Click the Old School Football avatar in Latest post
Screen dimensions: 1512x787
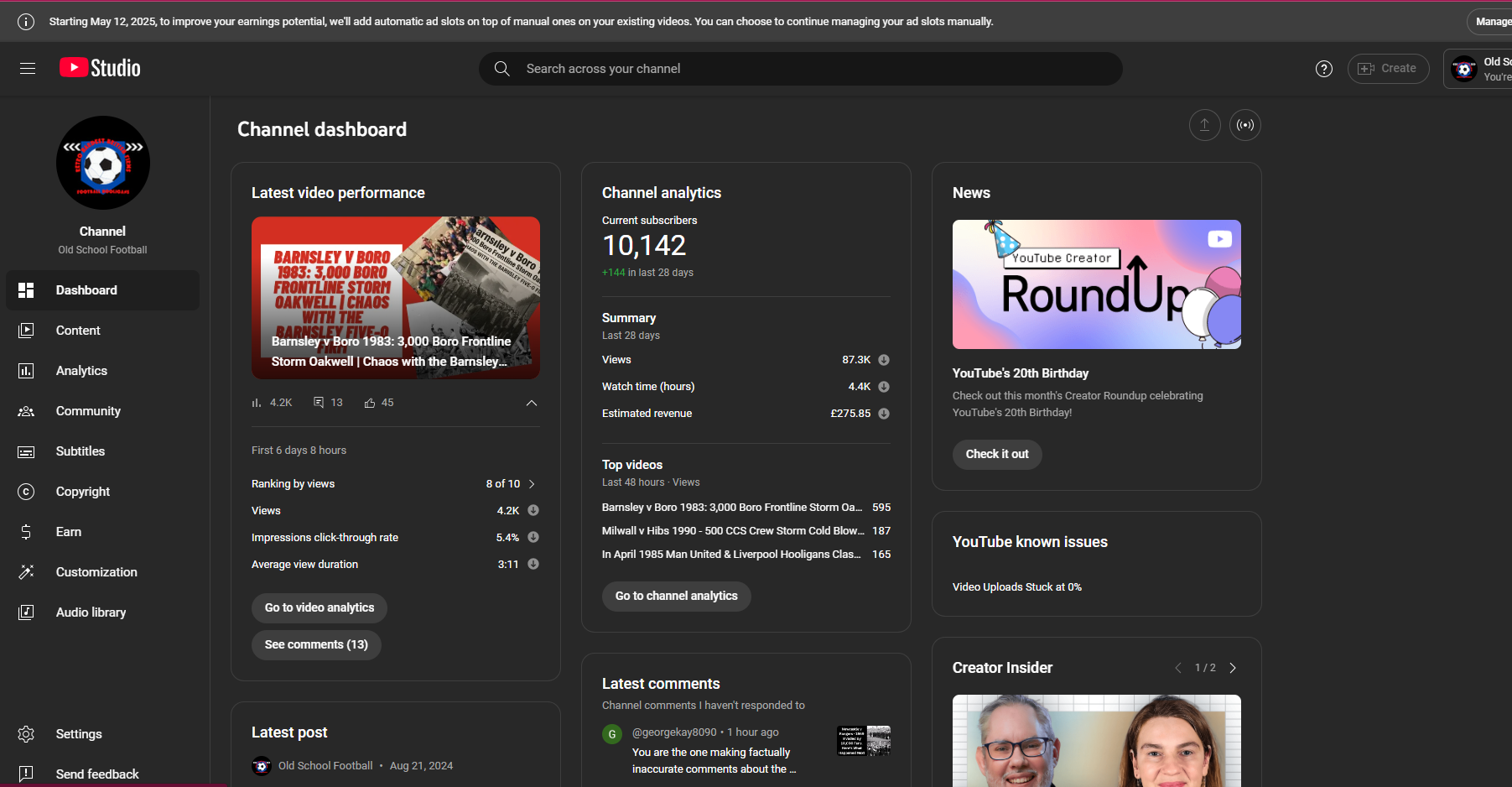(262, 766)
